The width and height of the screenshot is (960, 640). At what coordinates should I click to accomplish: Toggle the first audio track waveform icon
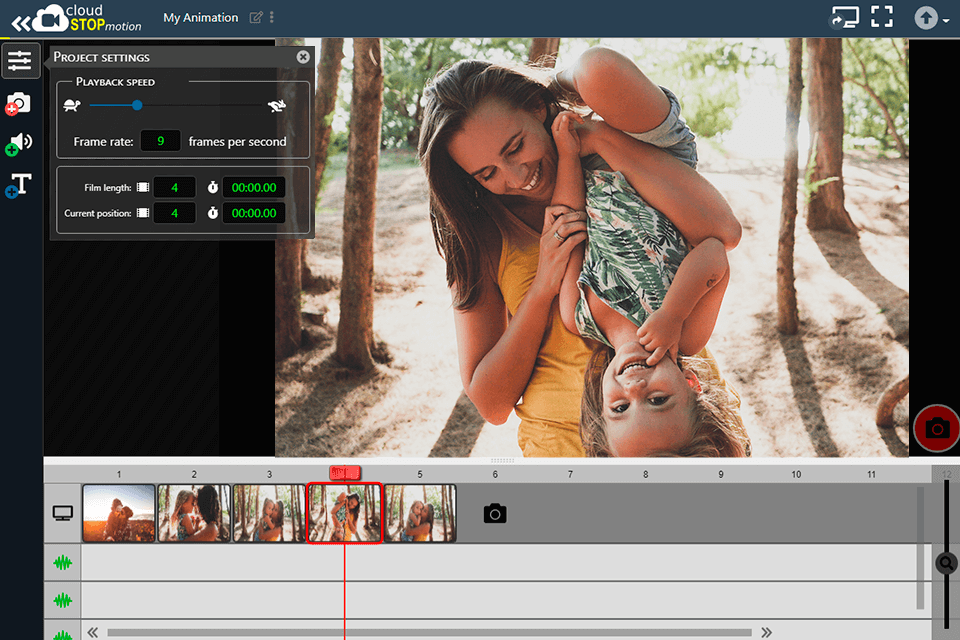(x=63, y=563)
